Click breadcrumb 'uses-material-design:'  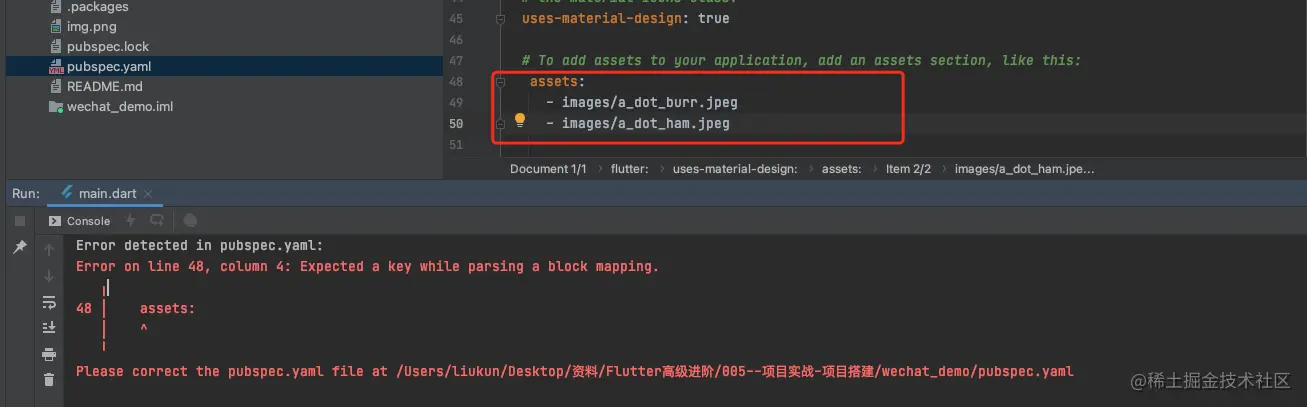735,169
